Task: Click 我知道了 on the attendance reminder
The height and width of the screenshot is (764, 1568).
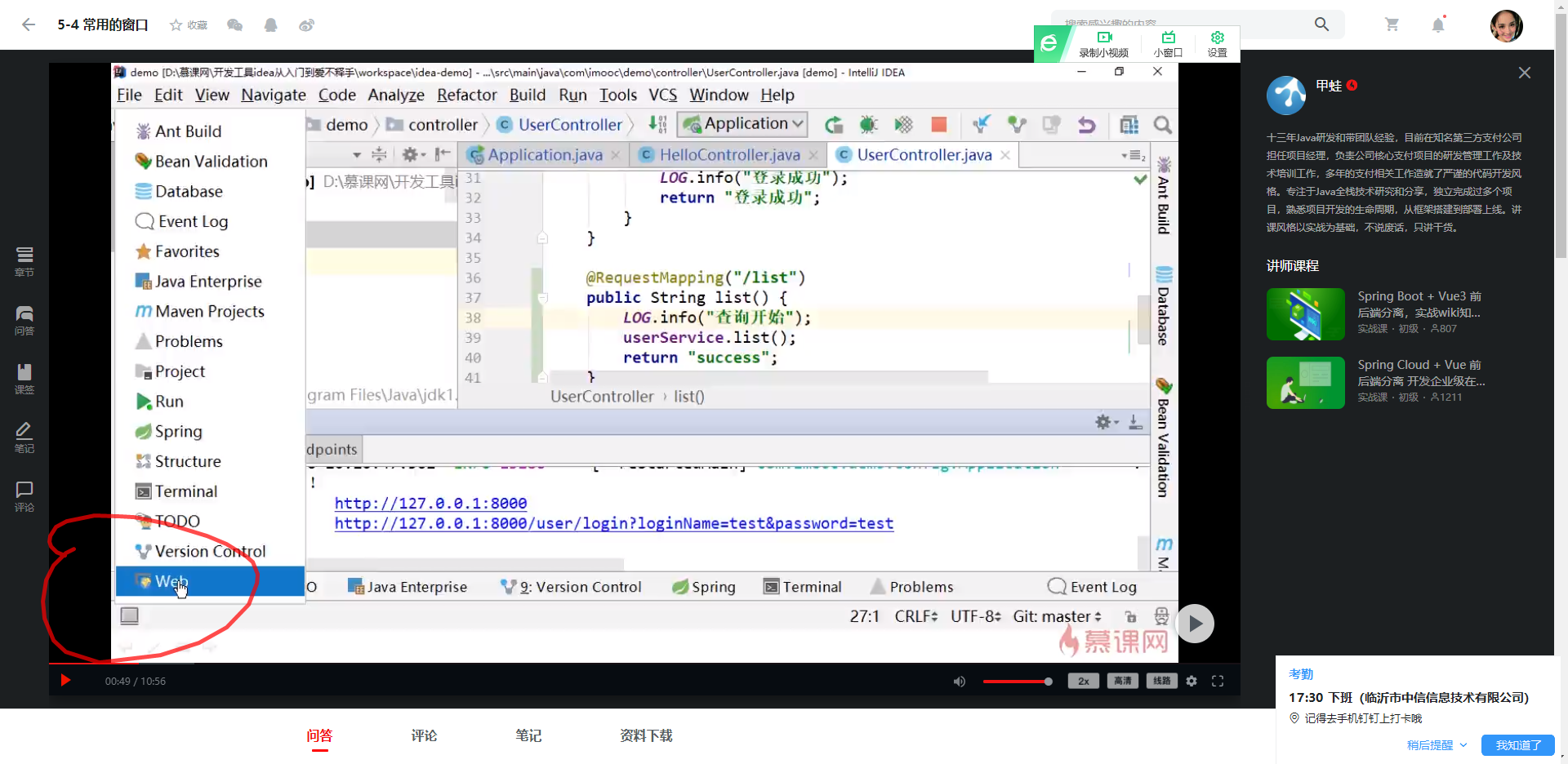Action: [x=1517, y=745]
